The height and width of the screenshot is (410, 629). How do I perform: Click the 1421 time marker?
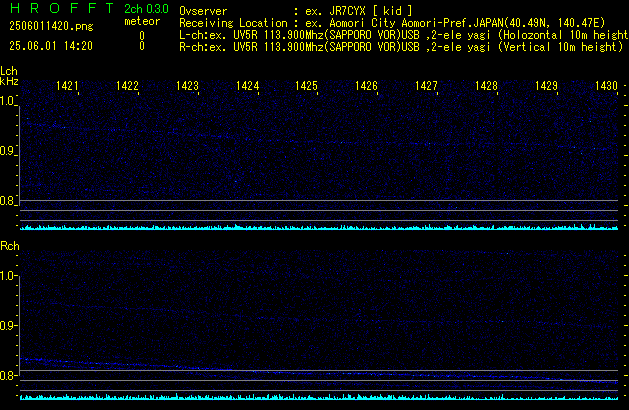67,86
